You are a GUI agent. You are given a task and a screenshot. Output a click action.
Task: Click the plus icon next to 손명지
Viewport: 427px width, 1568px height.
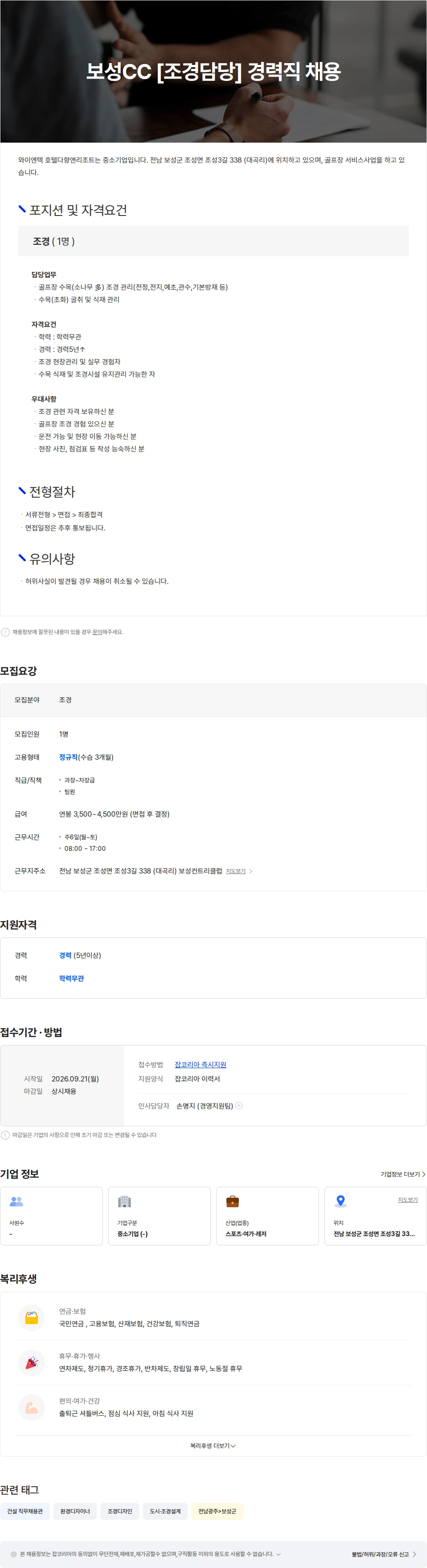click(239, 1105)
